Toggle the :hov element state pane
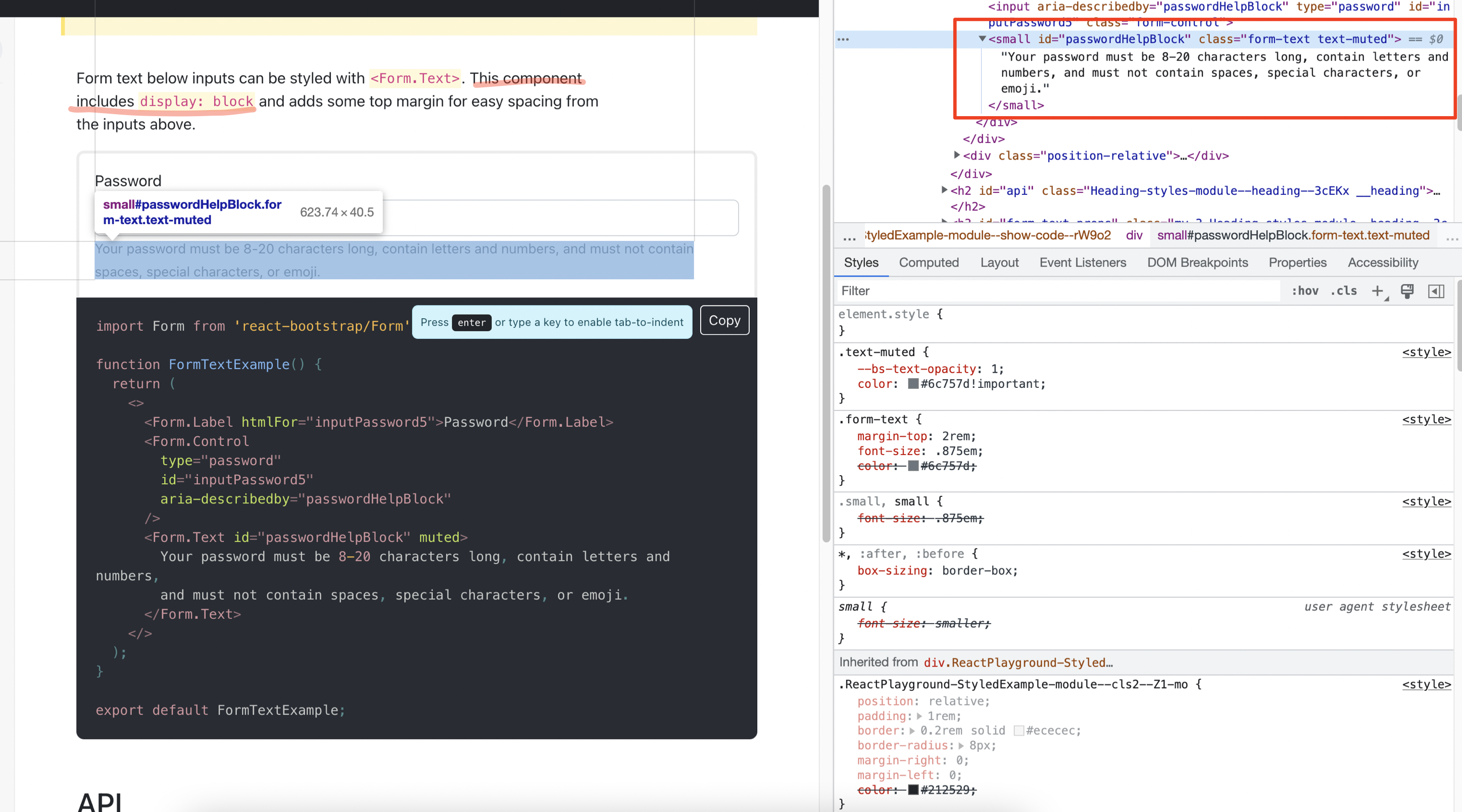 (x=1305, y=290)
